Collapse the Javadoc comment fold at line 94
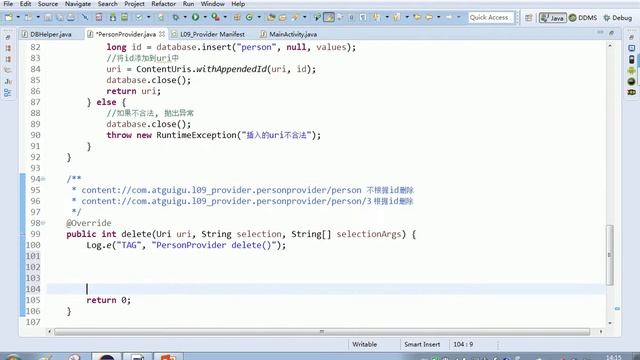This screenshot has height=360, width=640. click(x=43, y=179)
